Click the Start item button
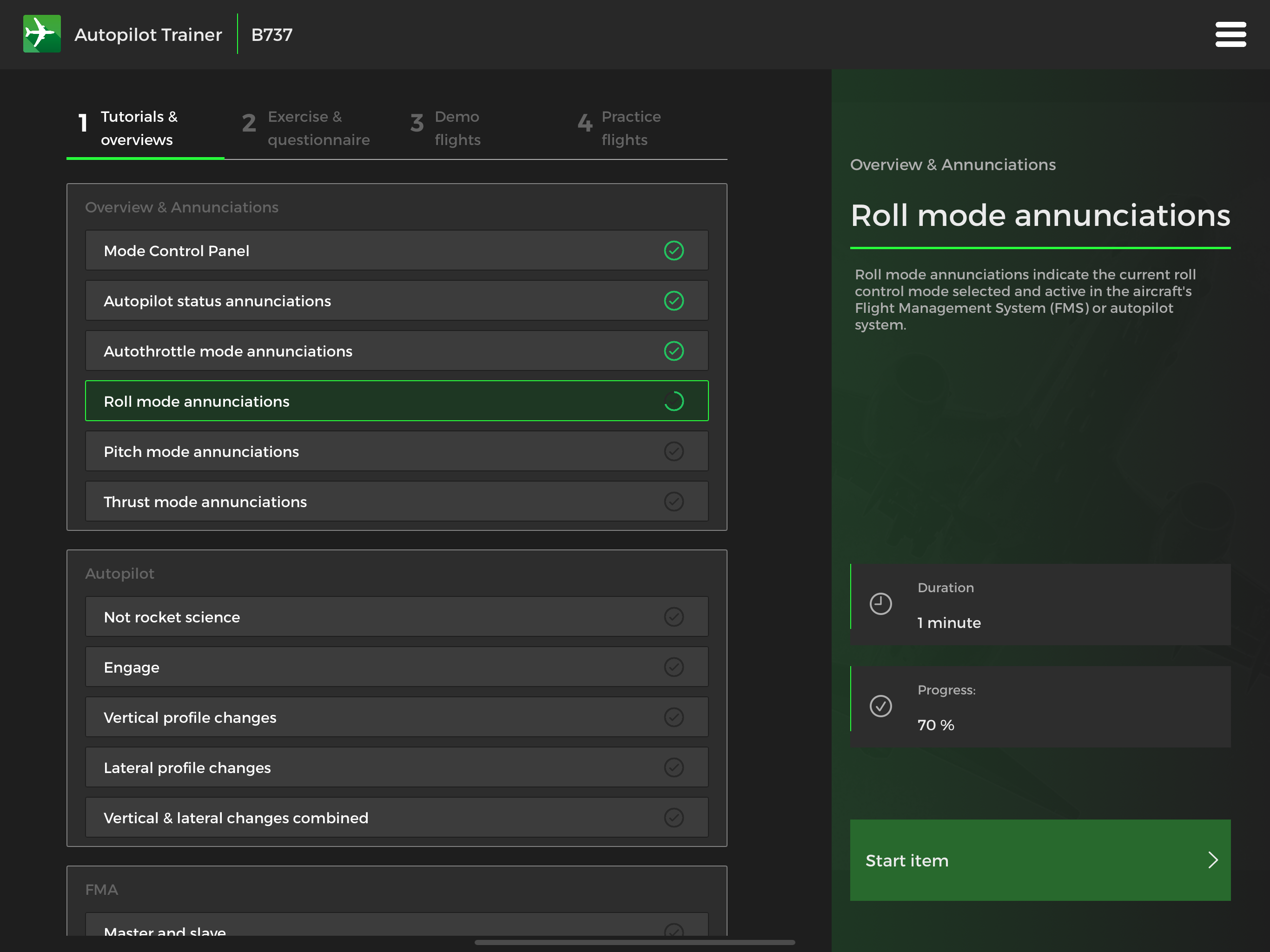Viewport: 1270px width, 952px height. tap(1040, 860)
